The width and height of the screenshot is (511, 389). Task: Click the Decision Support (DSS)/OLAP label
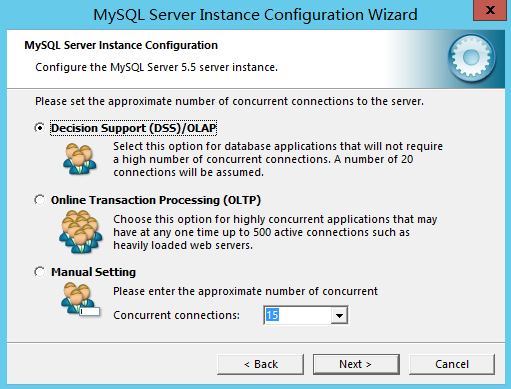click(133, 128)
